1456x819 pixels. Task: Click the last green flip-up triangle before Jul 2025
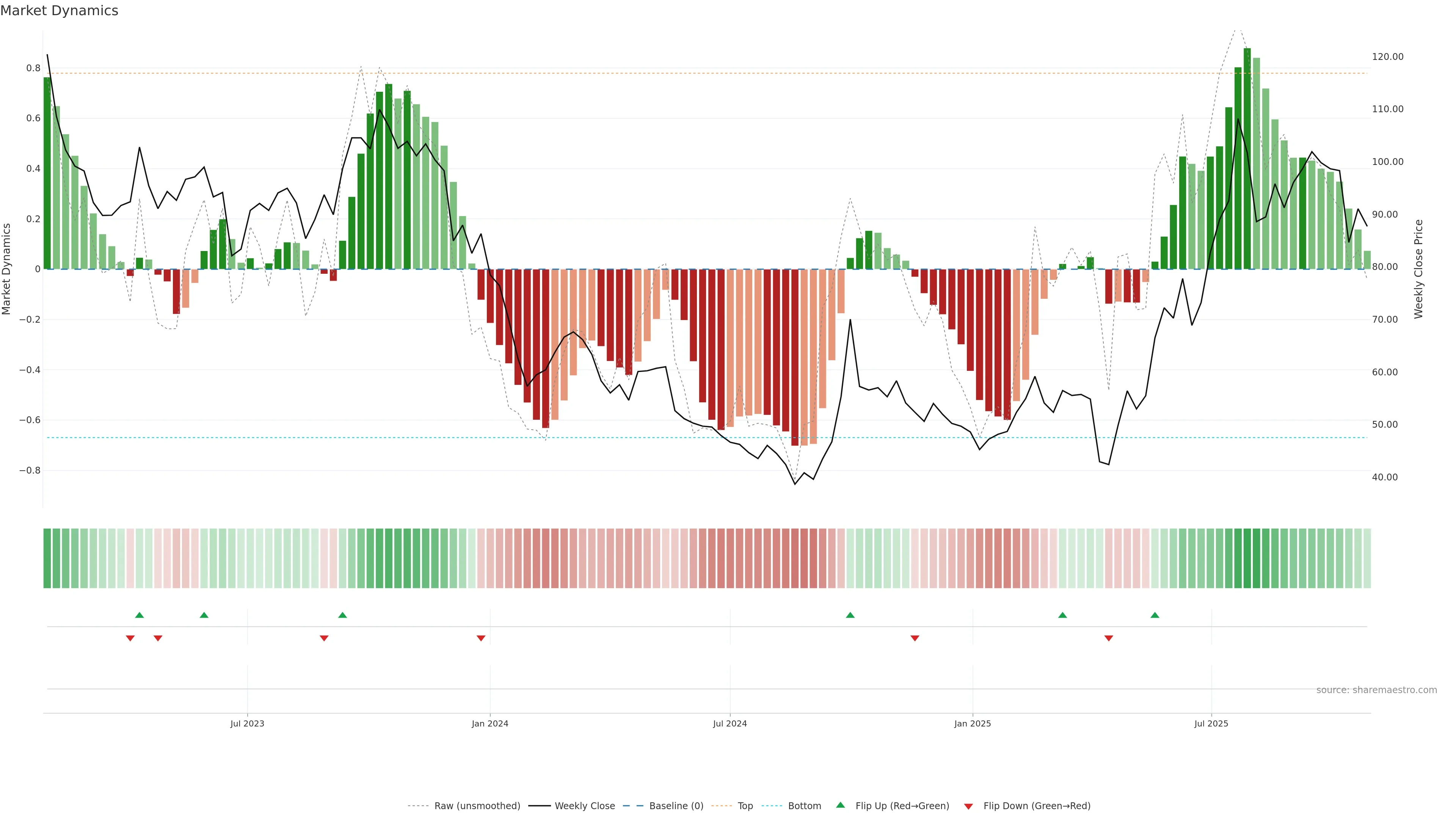click(1155, 615)
